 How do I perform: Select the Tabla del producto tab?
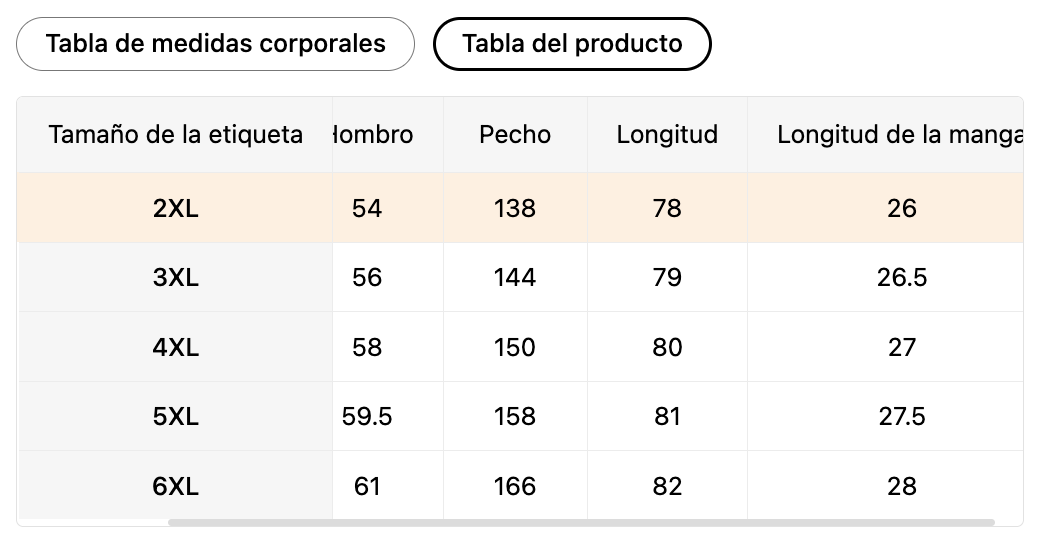click(x=572, y=44)
